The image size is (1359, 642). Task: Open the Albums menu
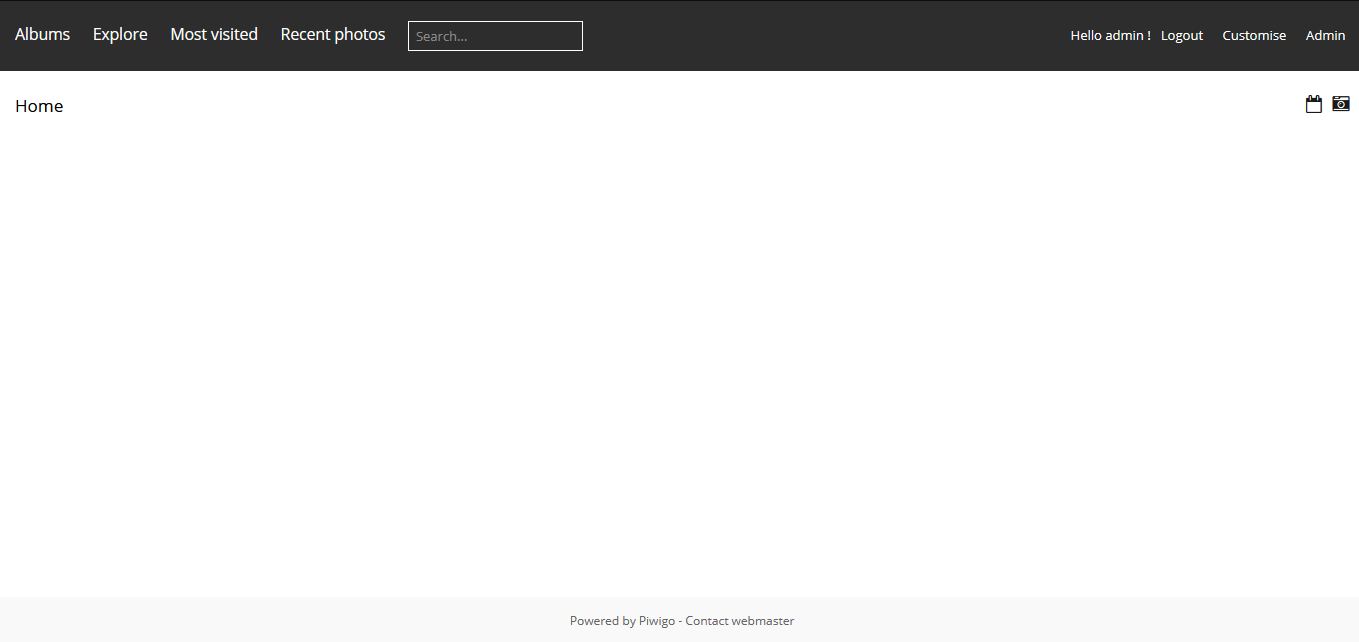point(42,35)
